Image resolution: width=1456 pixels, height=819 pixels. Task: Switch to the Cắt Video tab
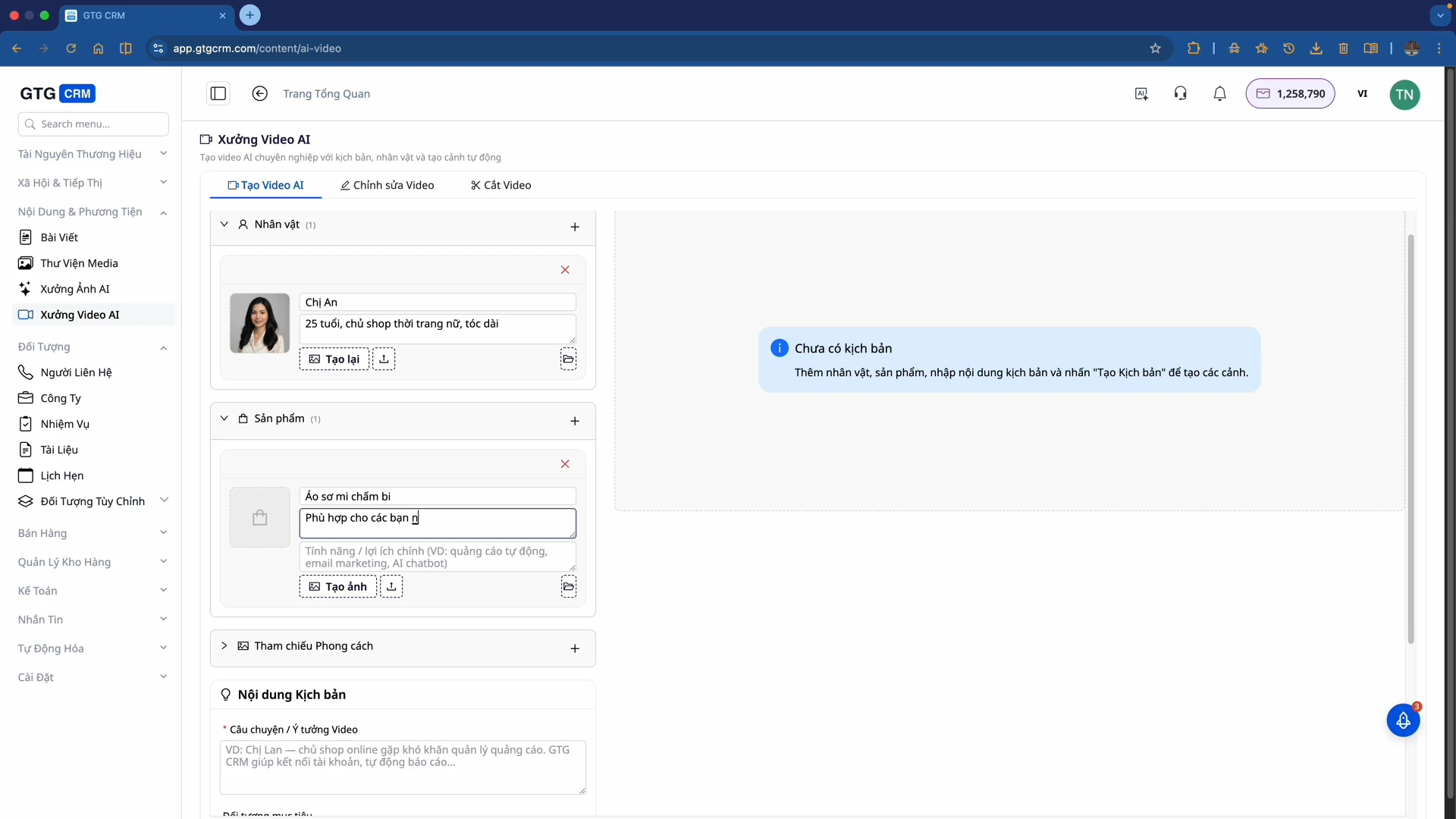coord(501,185)
